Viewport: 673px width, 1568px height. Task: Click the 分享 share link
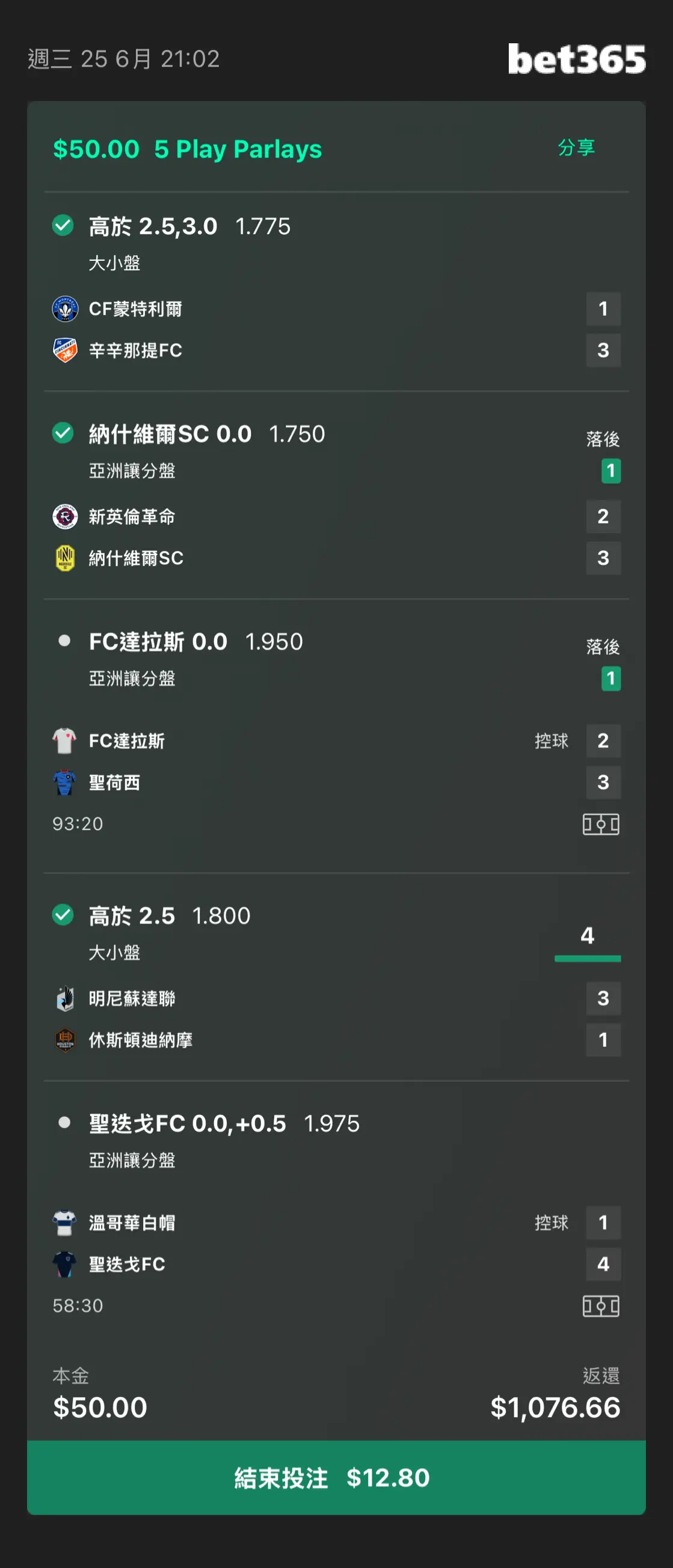point(576,147)
